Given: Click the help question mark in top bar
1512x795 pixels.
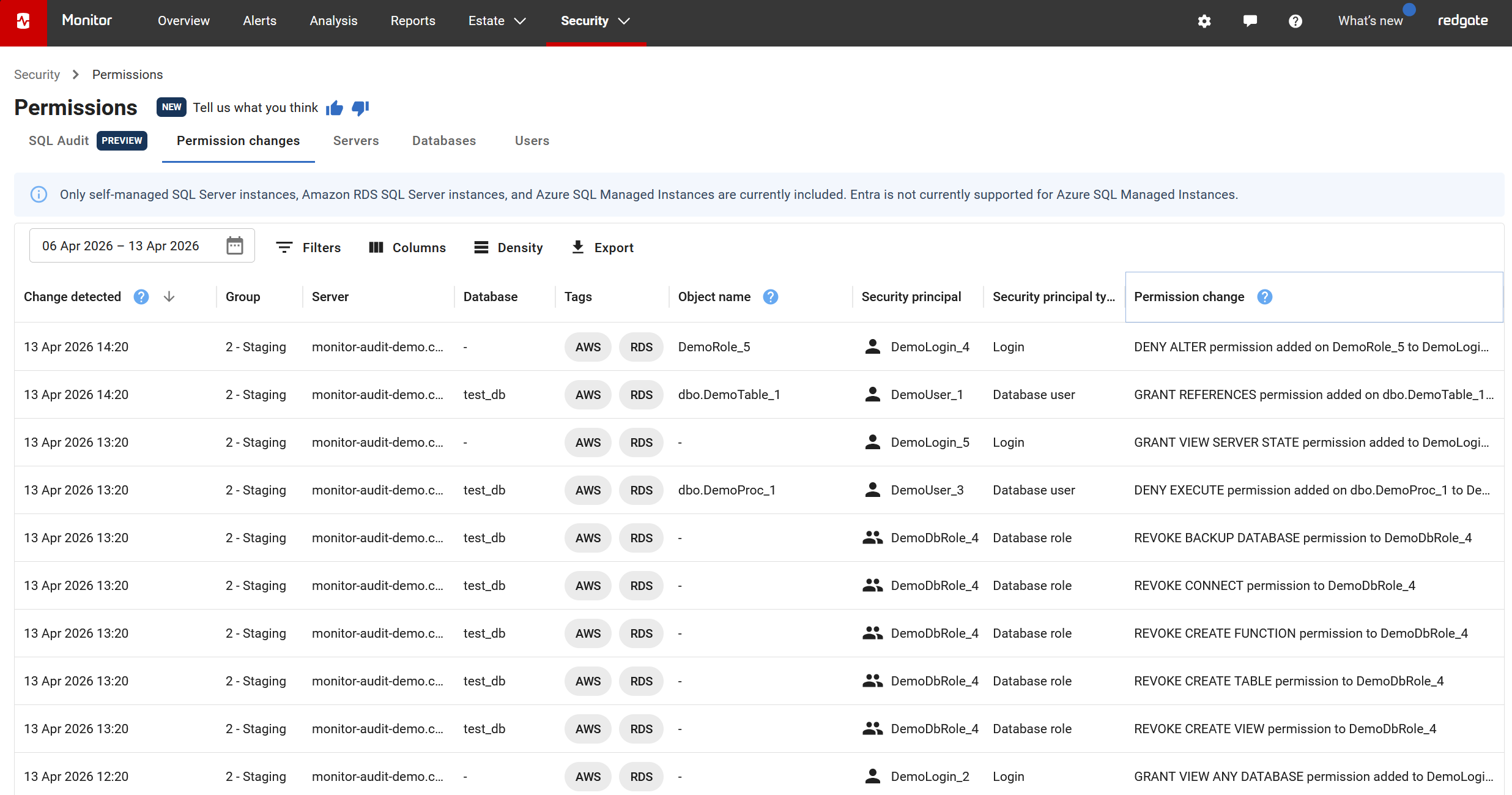Looking at the screenshot, I should 1295,21.
